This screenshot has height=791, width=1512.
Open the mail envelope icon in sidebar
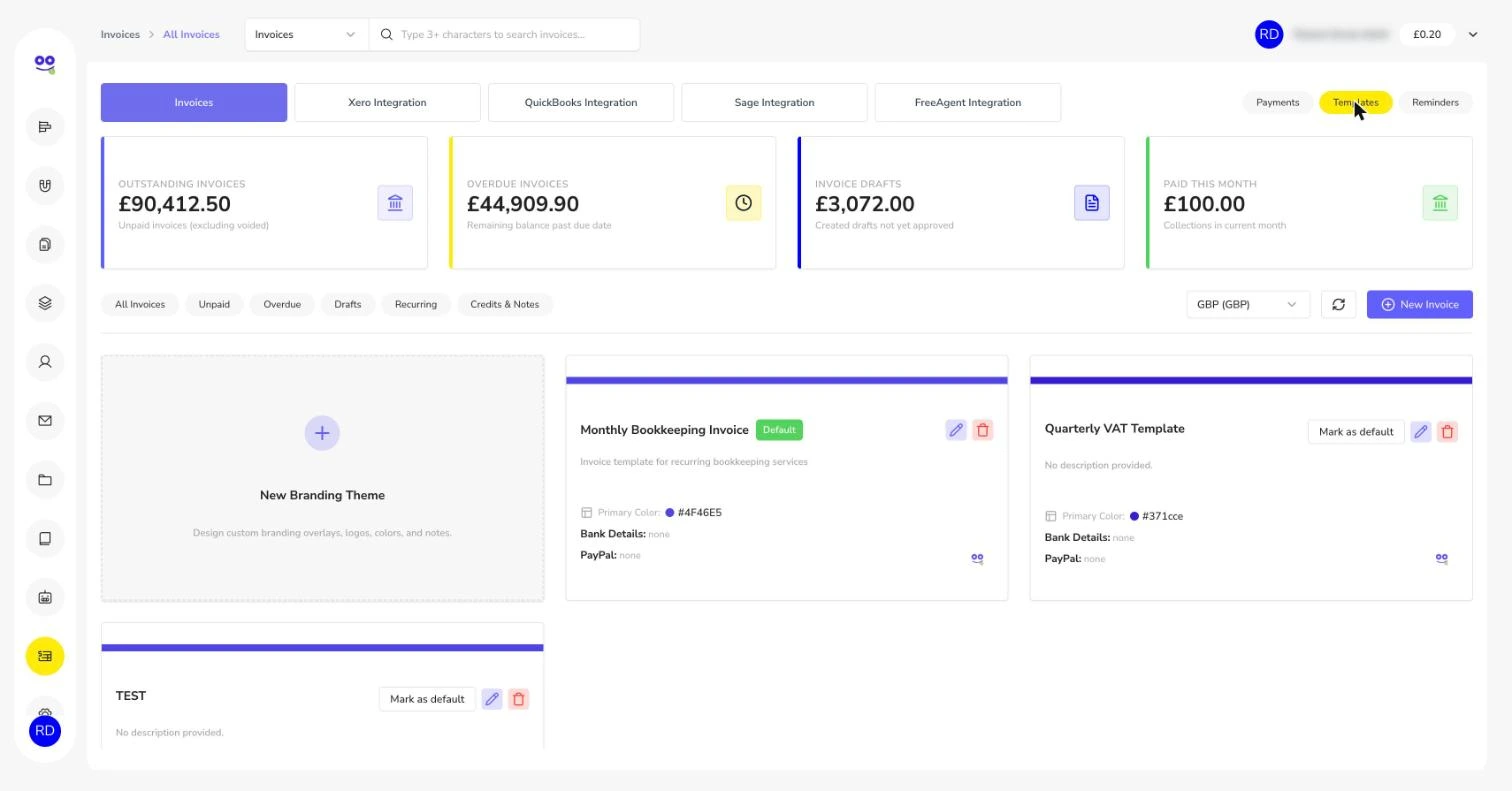44,421
